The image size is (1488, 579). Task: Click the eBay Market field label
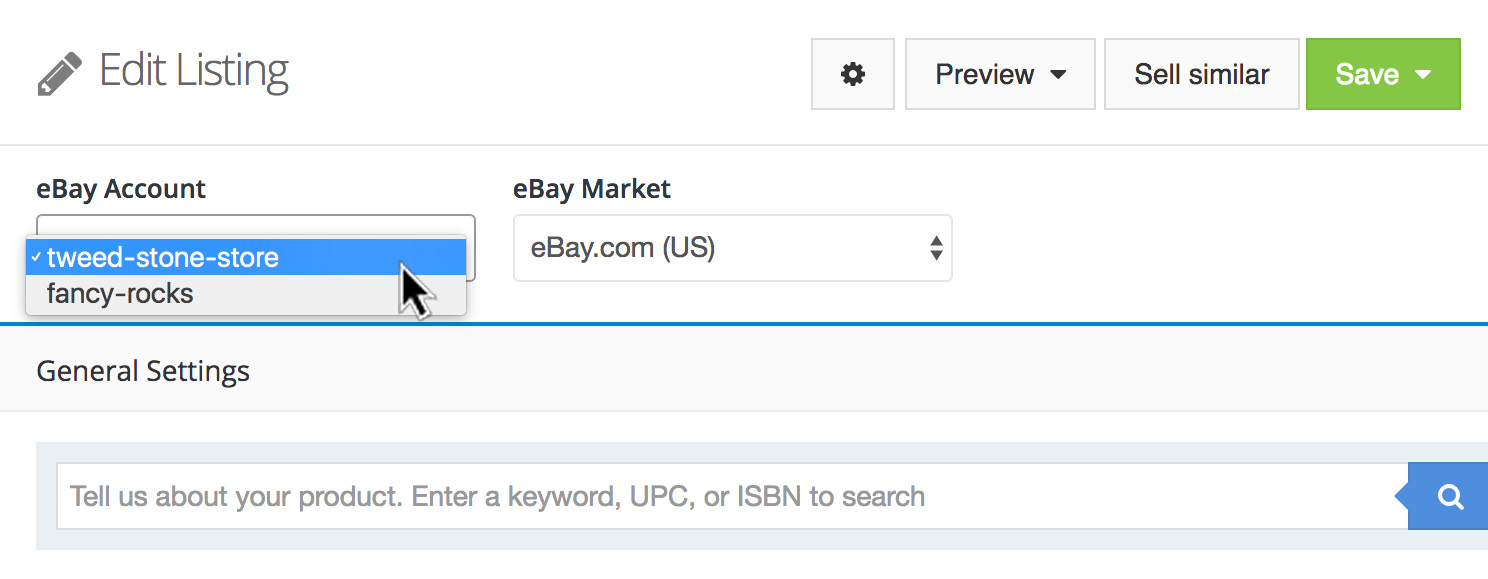592,189
